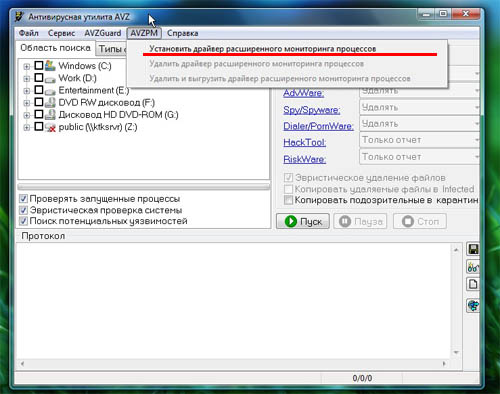Click the Пауза button

click(x=361, y=221)
